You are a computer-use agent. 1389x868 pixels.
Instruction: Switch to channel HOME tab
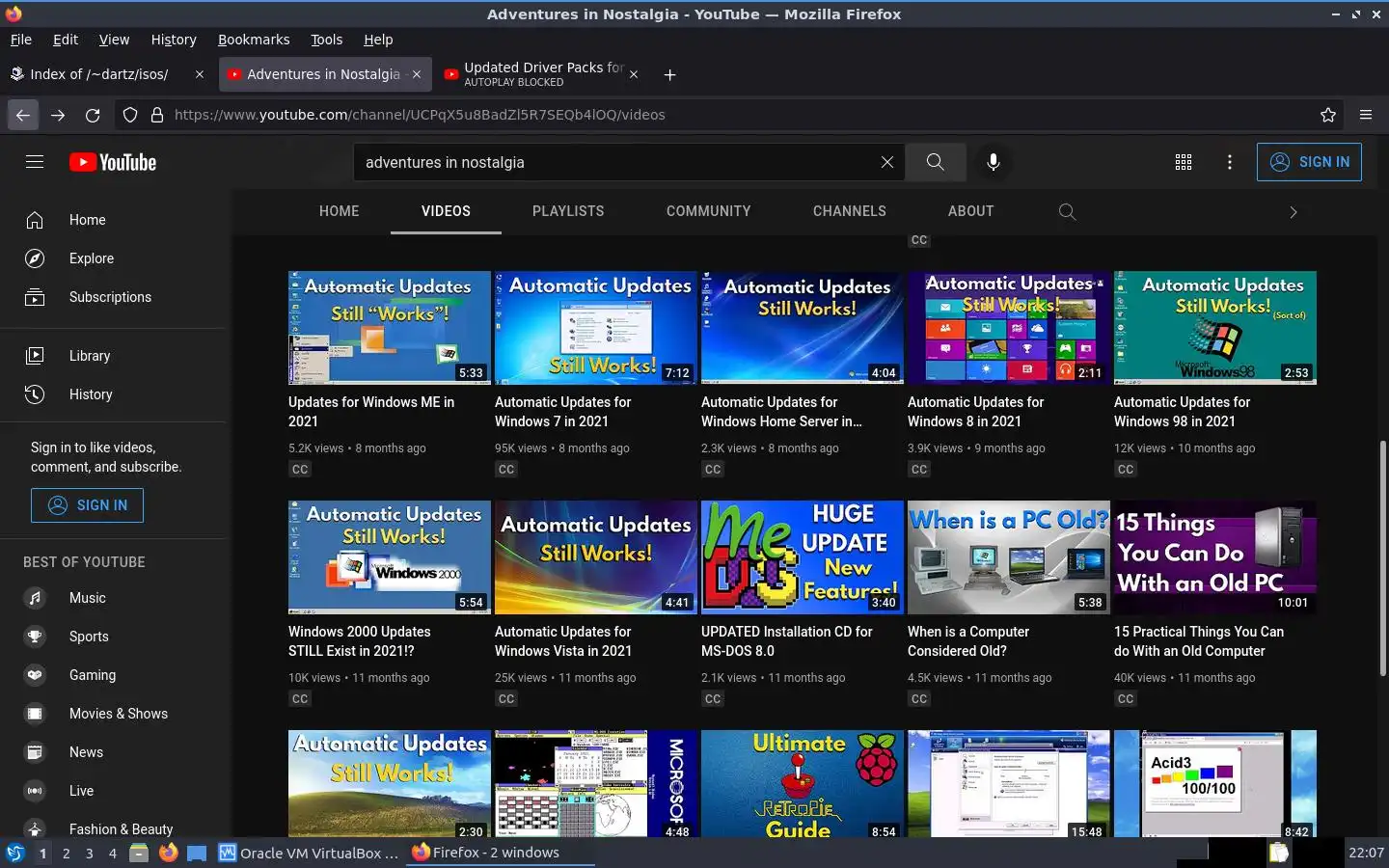click(339, 211)
